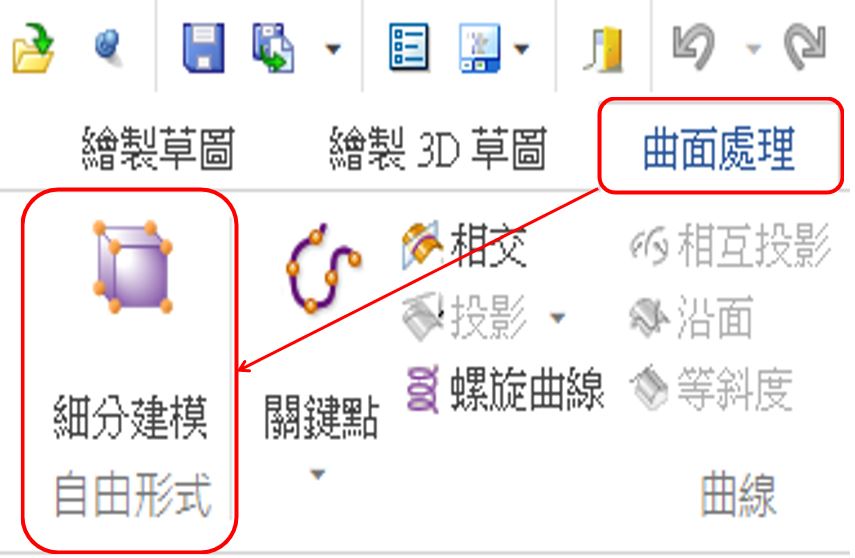Viewport: 855px width, 558px height.
Task: Click the blue floppy Save icon
Action: [x=203, y=48]
